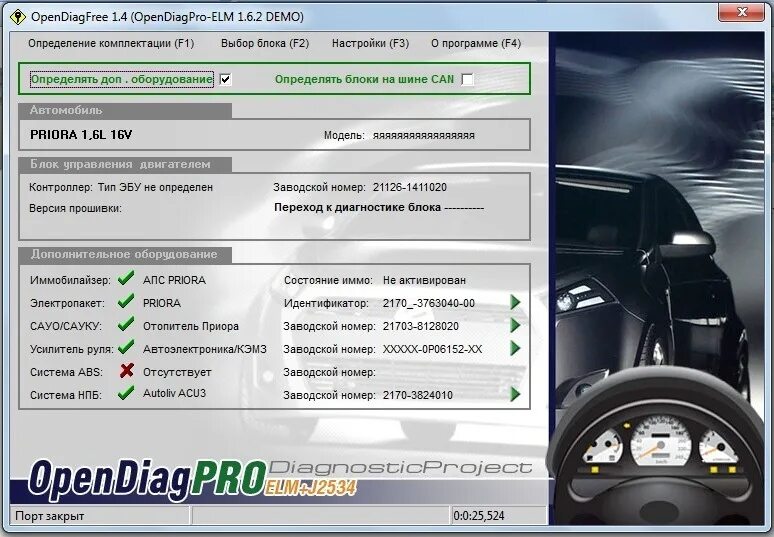
Task: Click the serial number 2170-3824010
Action: tap(418, 395)
